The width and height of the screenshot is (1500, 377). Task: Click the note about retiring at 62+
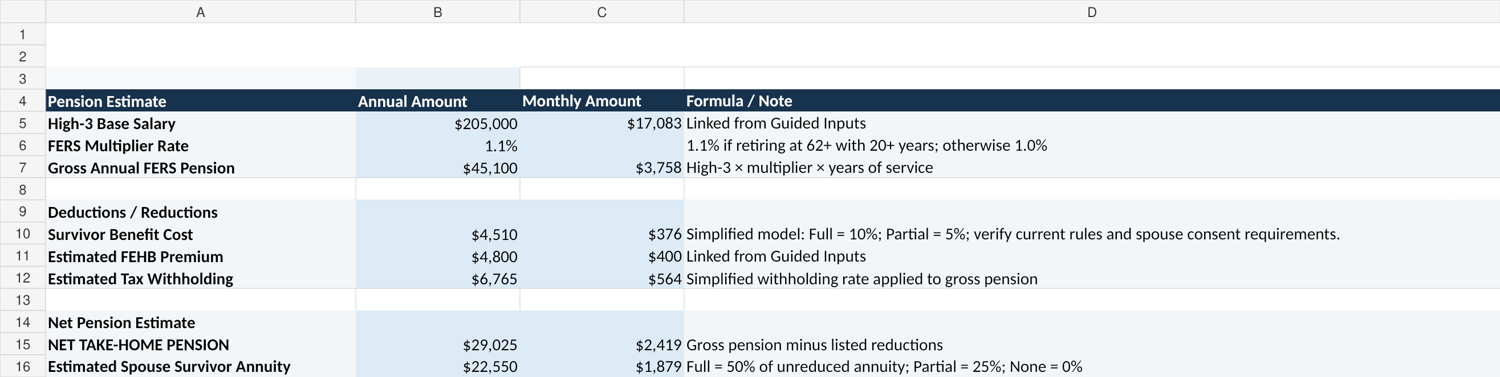pyautogui.click(x=1092, y=145)
